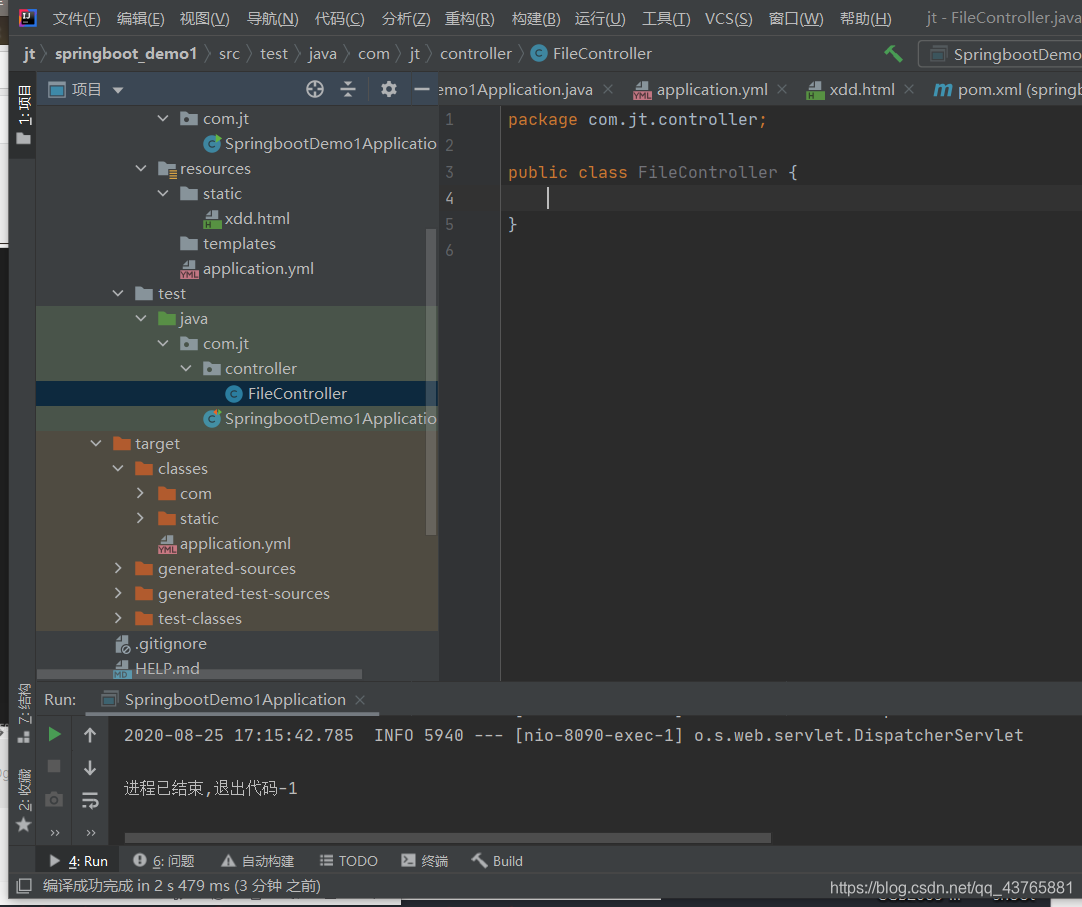Click the project tree vertical scrollbar
The width and height of the screenshot is (1082, 907).
pos(431,382)
